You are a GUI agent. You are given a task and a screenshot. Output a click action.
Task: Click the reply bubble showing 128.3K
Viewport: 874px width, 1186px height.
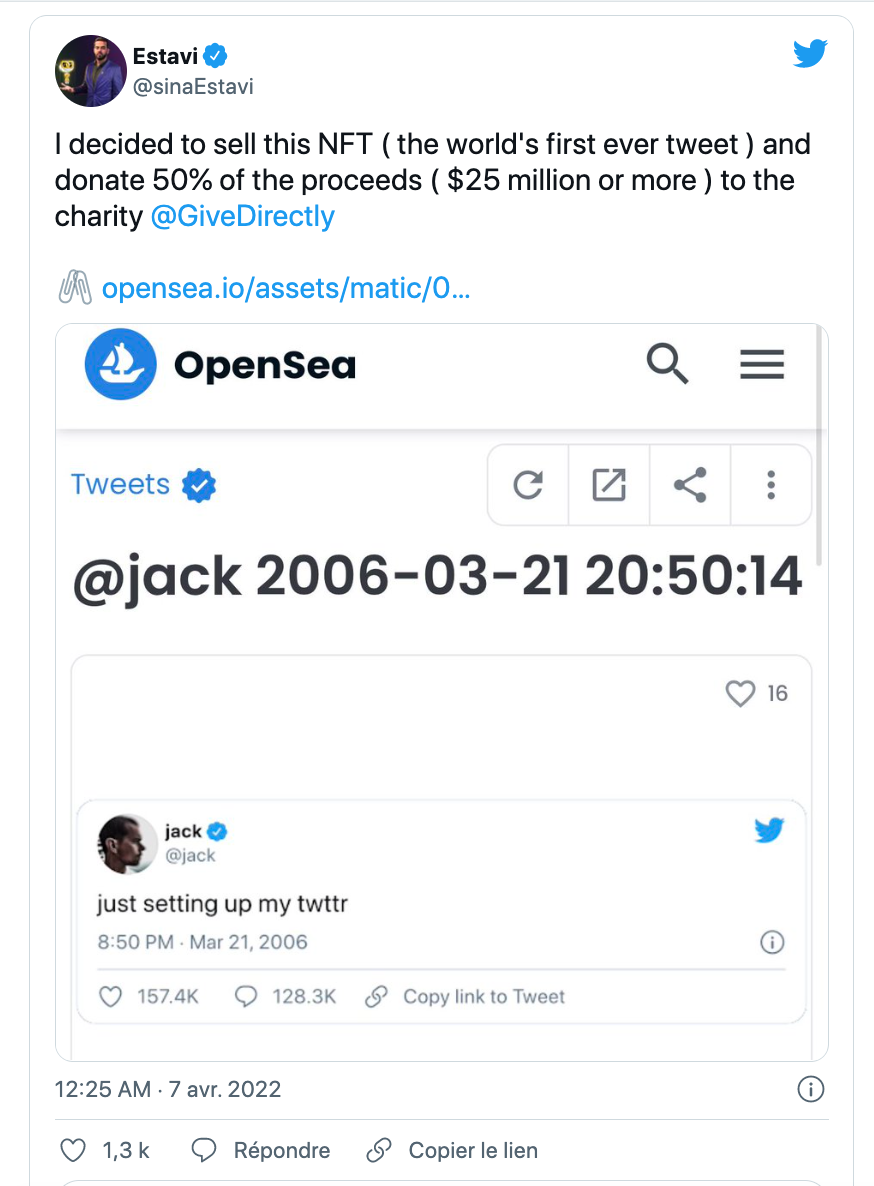(x=245, y=997)
